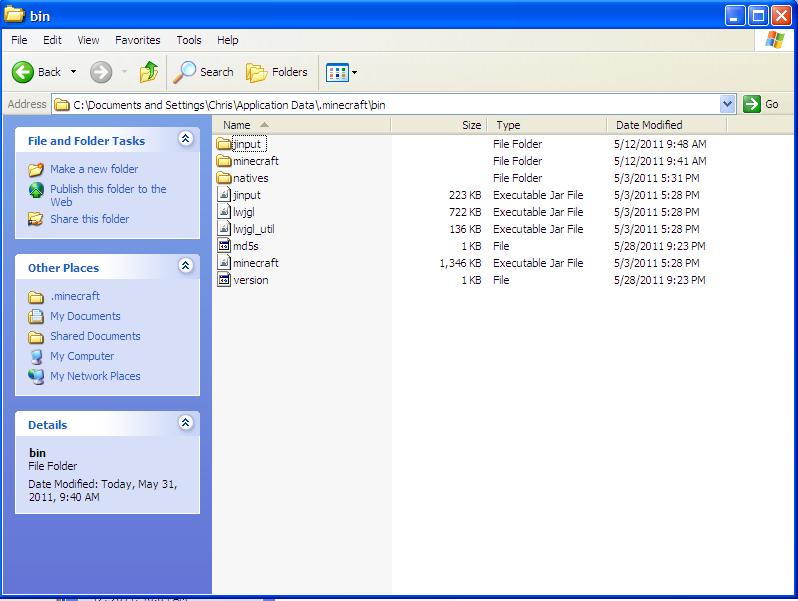Click the Make a new folder icon
The image size is (798, 601).
click(36, 169)
